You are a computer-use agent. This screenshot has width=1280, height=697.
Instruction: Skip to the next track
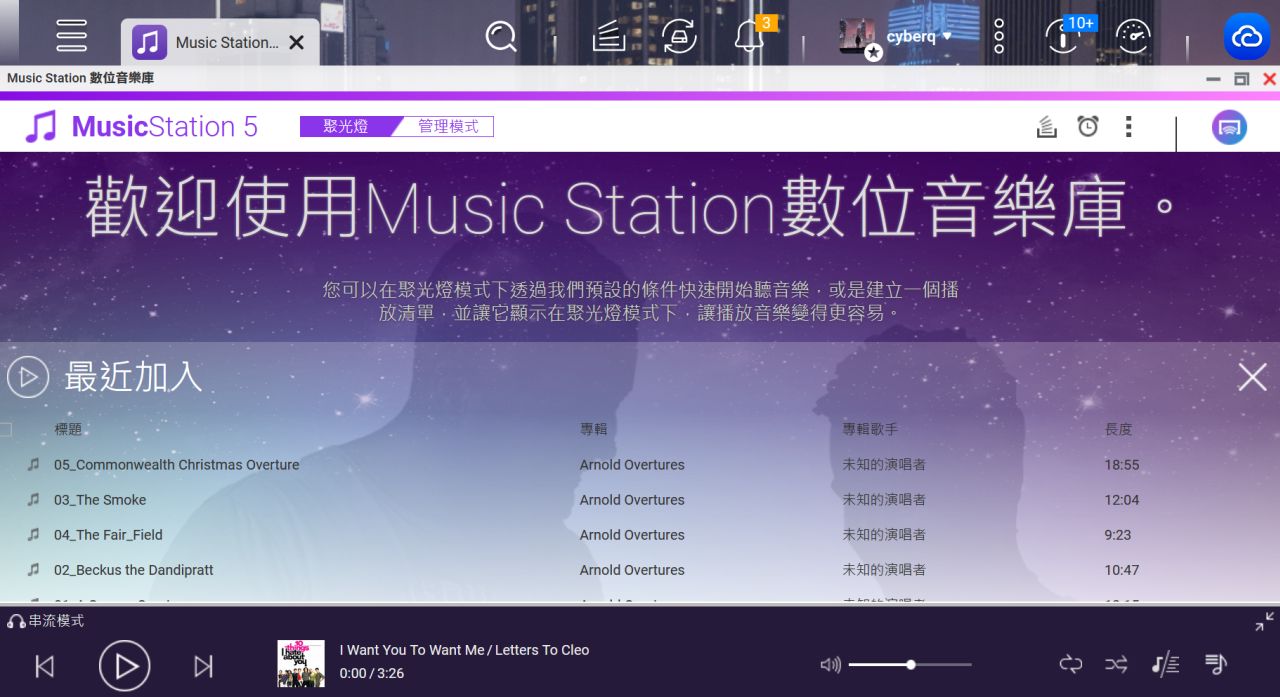pyautogui.click(x=203, y=666)
